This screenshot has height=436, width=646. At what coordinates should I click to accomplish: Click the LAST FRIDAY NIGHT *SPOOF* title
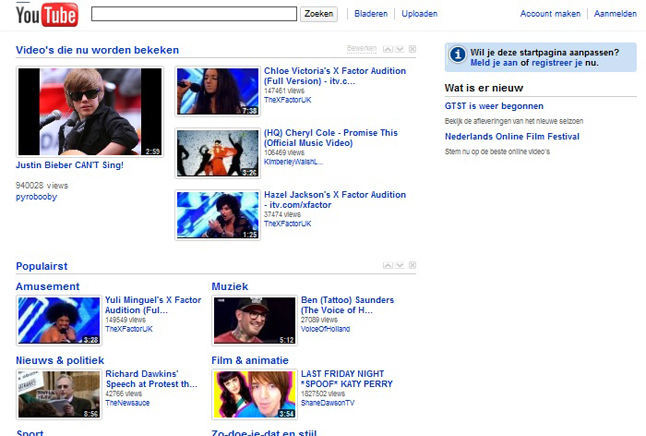click(x=347, y=379)
